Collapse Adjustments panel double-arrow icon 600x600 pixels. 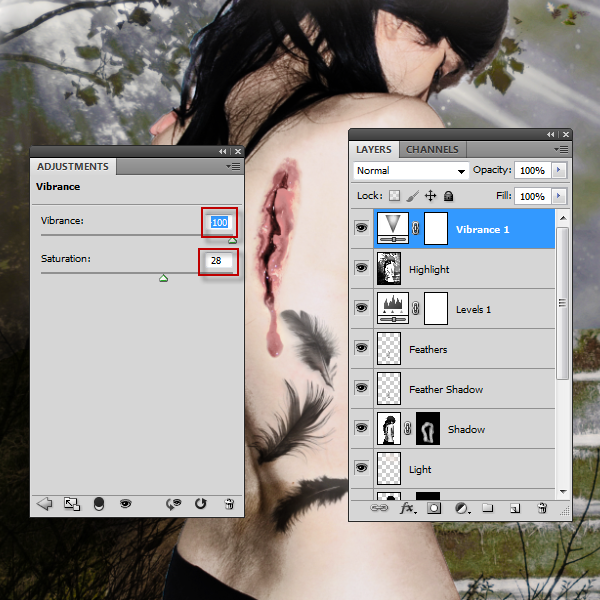[223, 152]
